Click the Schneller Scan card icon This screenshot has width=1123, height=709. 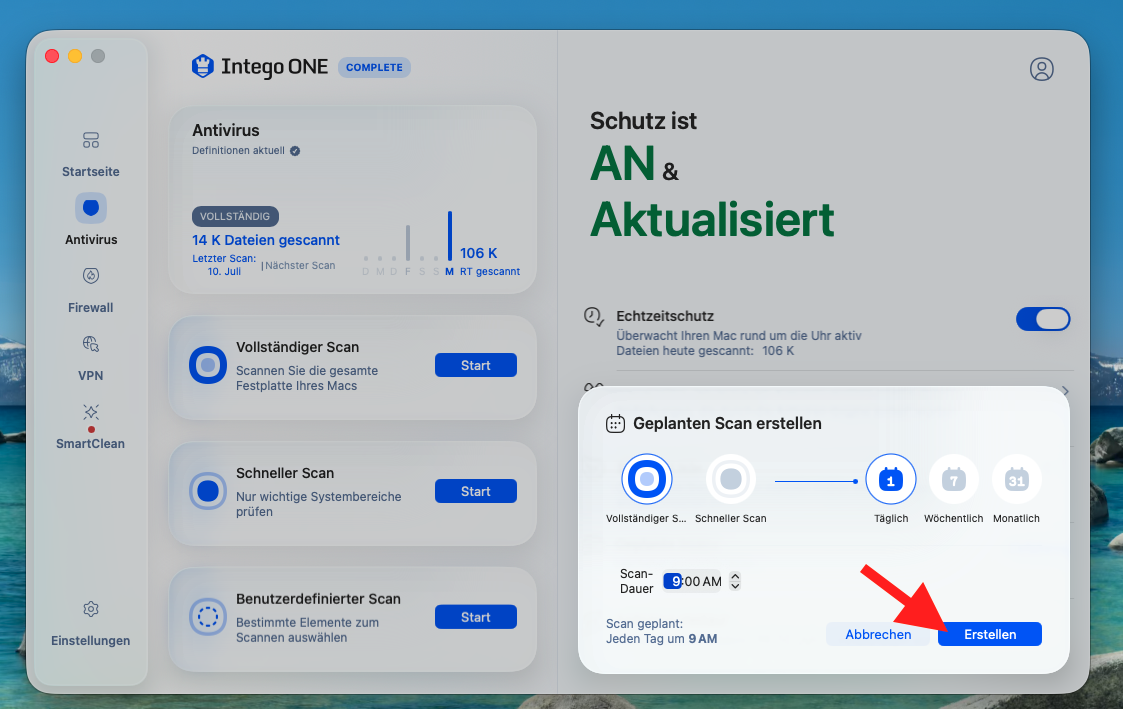208,491
